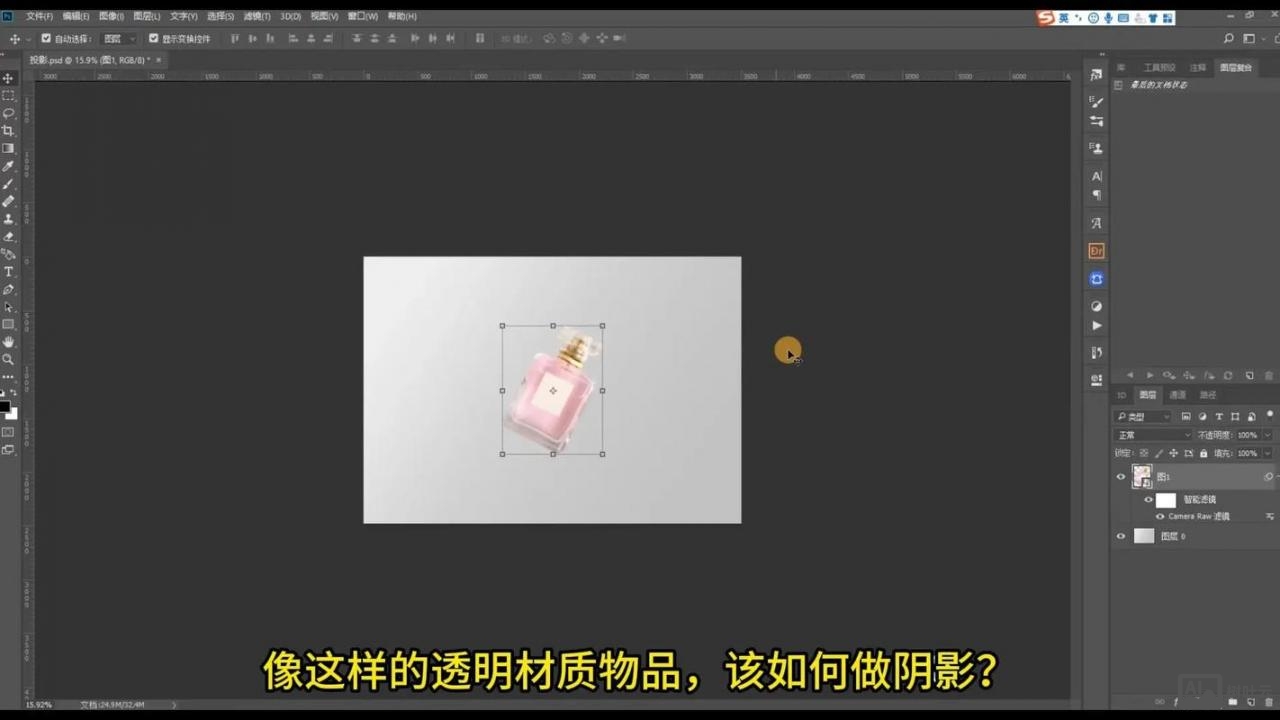The height and width of the screenshot is (720, 1280).
Task: Open the blend mode dropdown showing 正常
Action: (x=1150, y=434)
